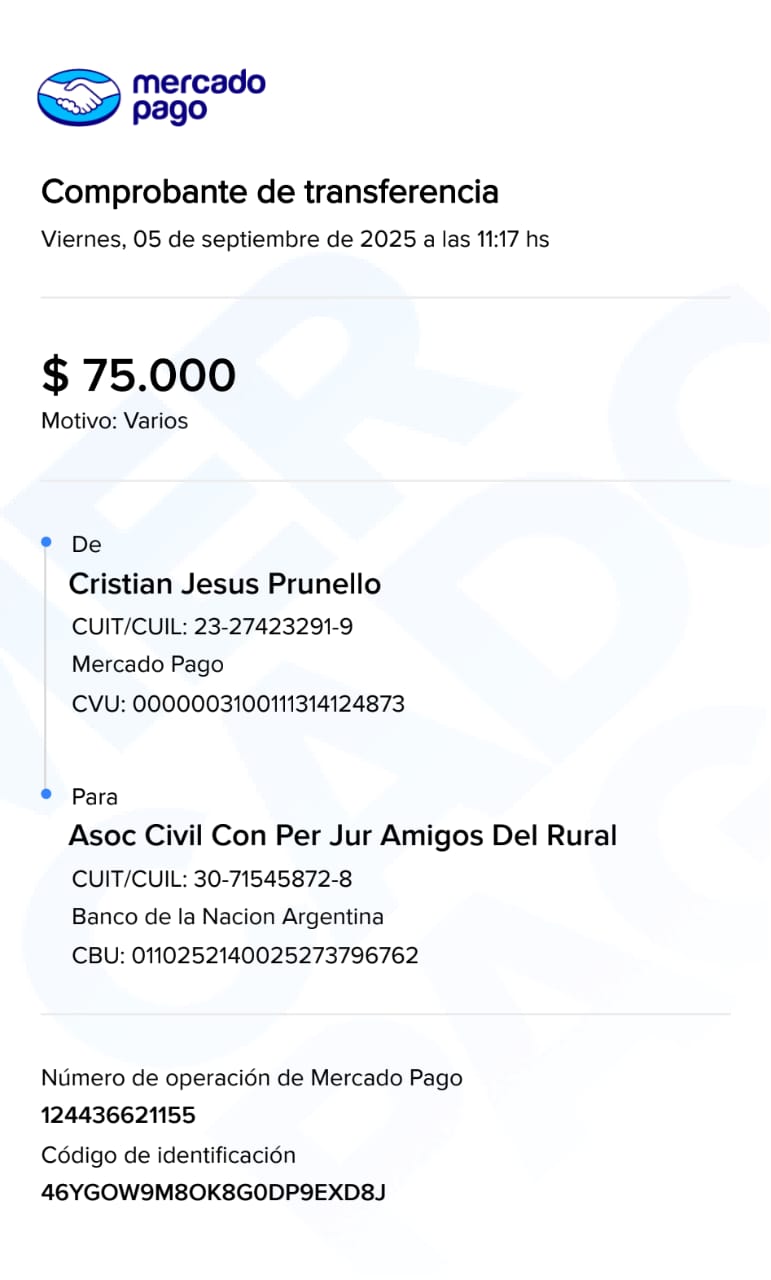Screen dimensions: 771x1280
Task: Click the "mercado pago" wordmark text
Action: (x=198, y=97)
